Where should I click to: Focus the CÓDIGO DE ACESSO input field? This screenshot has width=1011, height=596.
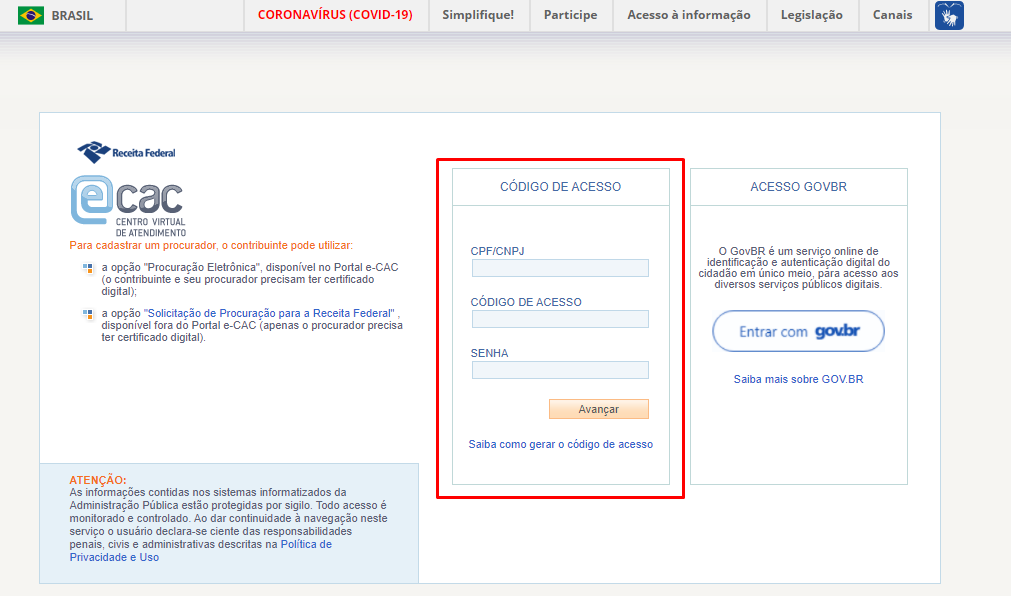point(560,319)
